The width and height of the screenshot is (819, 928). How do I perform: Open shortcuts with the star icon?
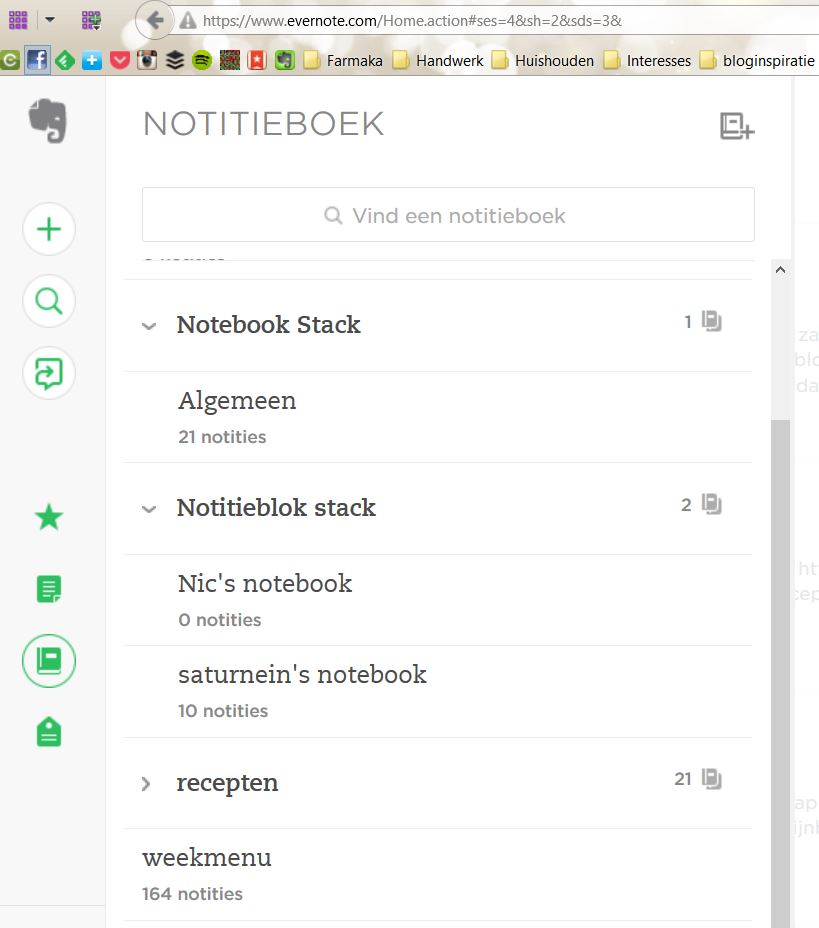[x=49, y=517]
